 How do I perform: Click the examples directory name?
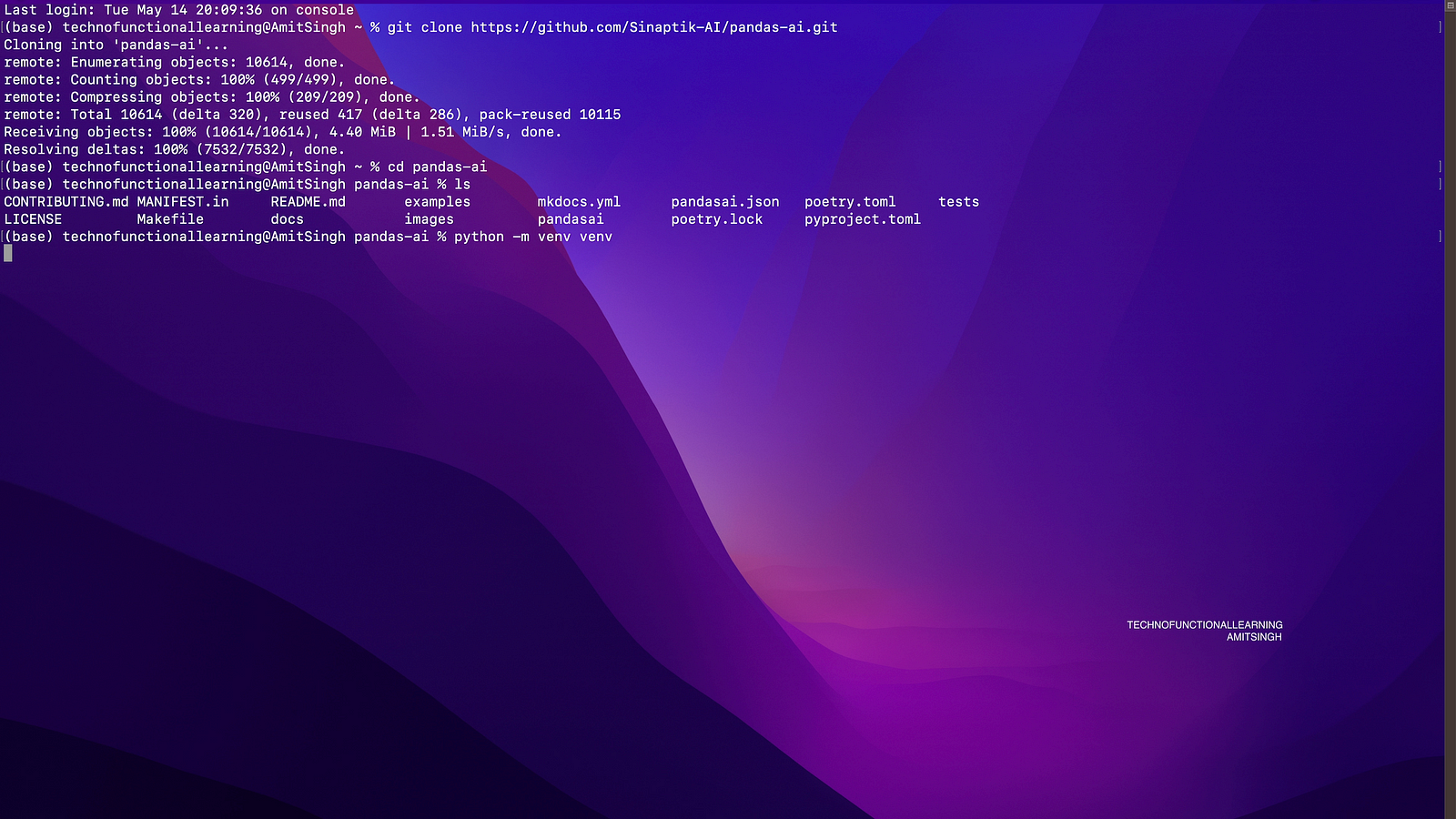(x=437, y=202)
